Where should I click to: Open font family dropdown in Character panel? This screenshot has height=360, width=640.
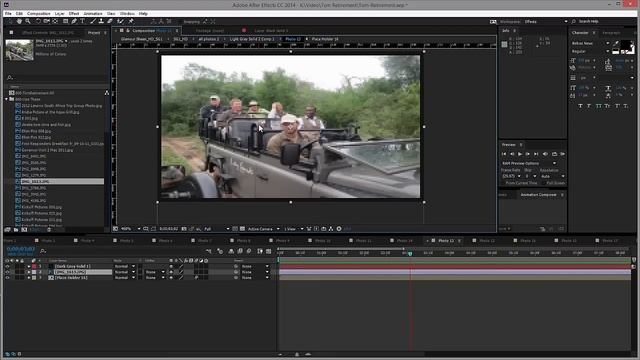click(590, 43)
